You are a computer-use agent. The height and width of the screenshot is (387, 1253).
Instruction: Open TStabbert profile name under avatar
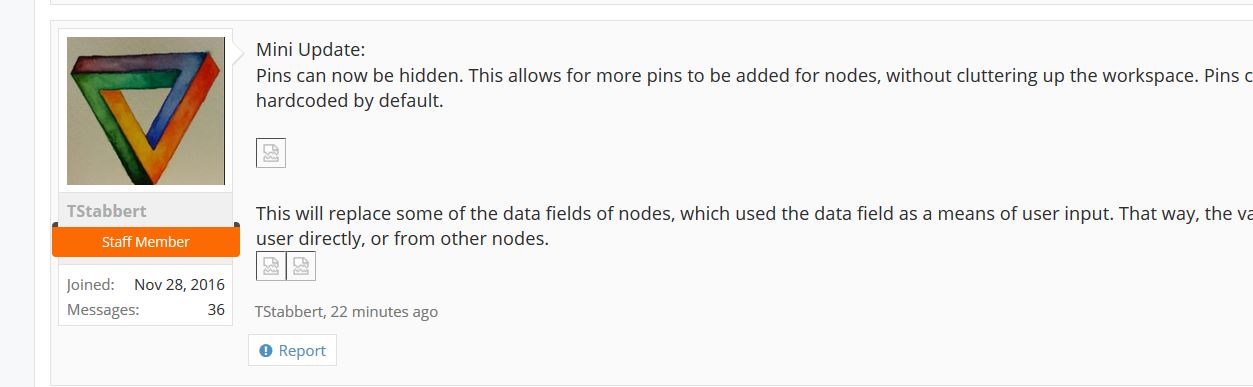coord(106,211)
